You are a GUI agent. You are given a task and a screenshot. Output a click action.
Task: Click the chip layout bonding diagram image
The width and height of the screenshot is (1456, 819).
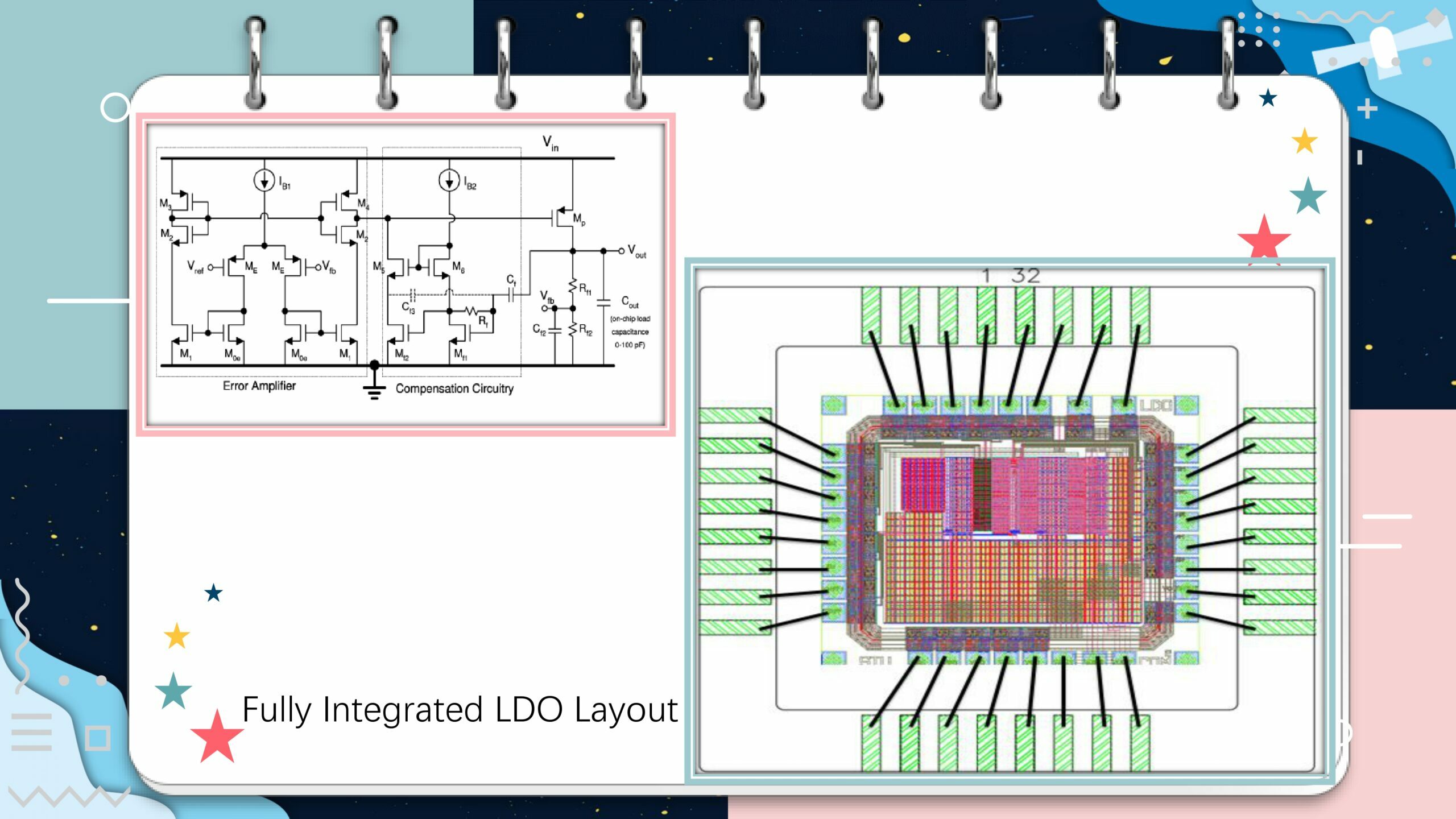(1010, 521)
